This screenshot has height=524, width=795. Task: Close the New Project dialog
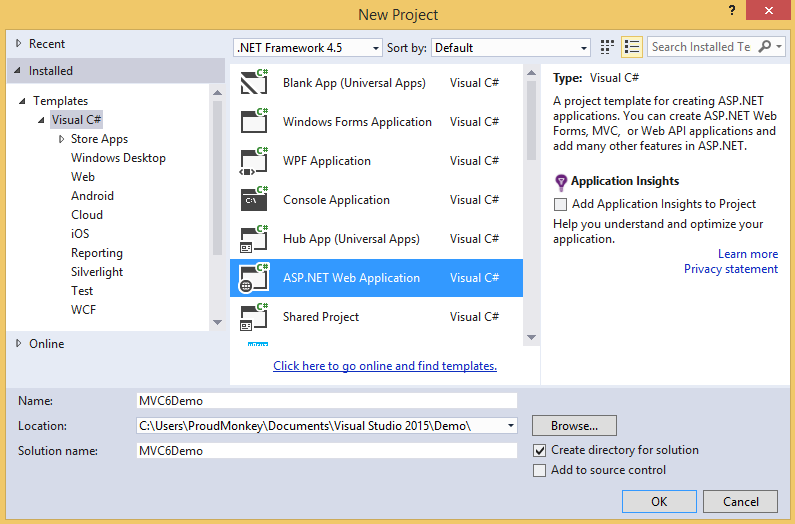769,10
